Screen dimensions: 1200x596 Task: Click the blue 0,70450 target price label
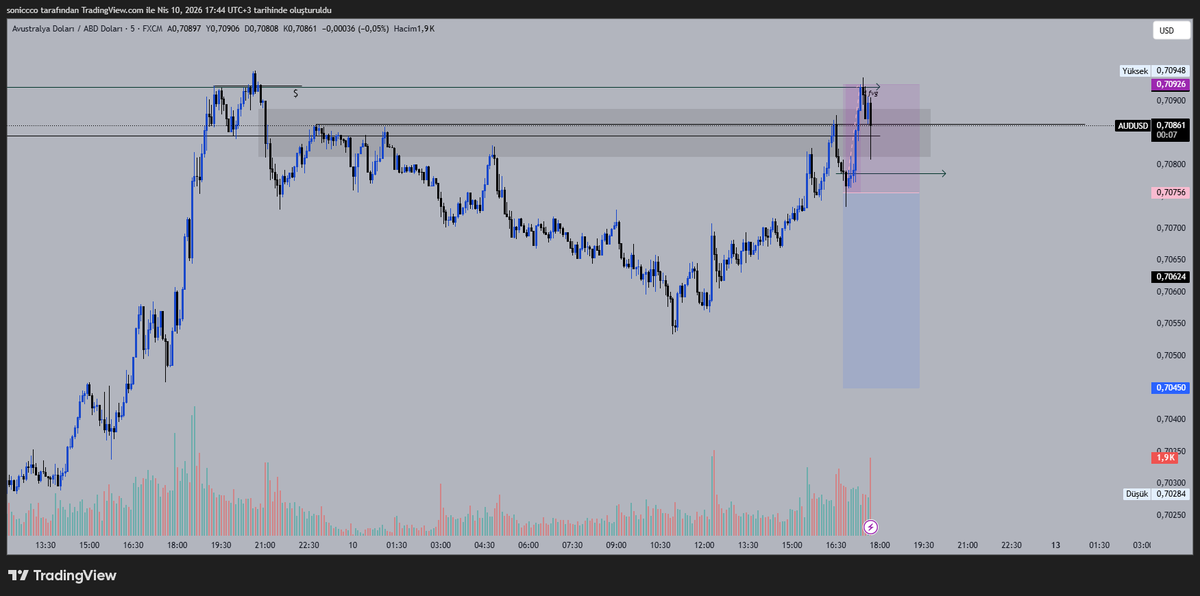tap(1170, 387)
